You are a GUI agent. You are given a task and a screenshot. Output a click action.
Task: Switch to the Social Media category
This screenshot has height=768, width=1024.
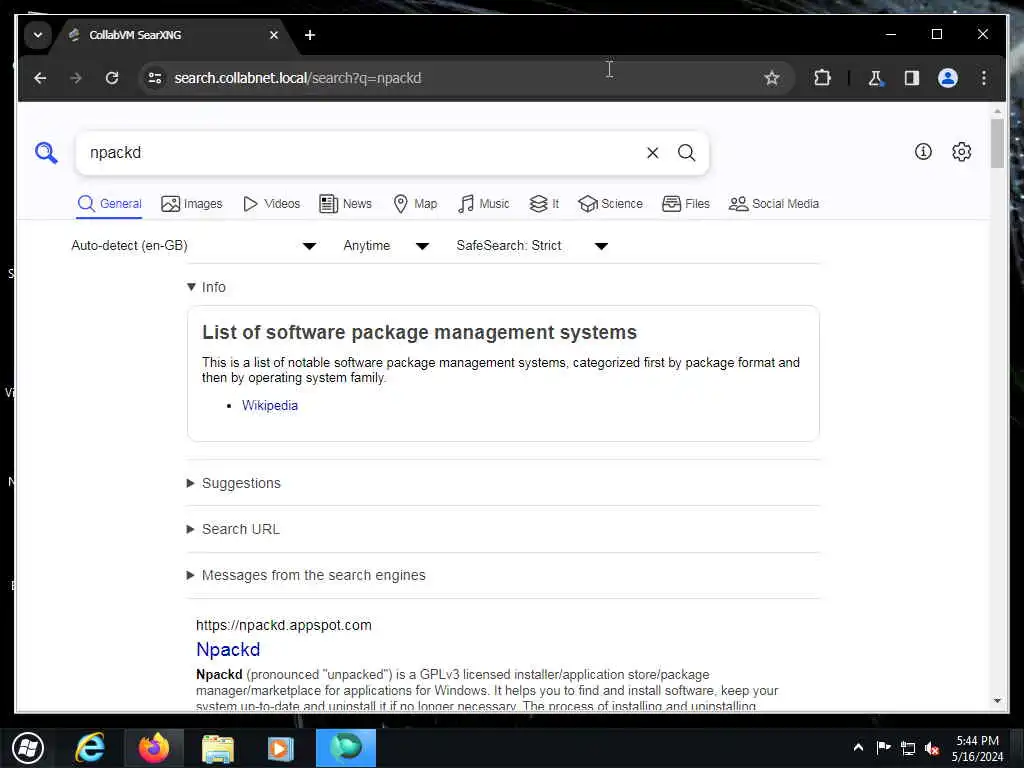click(774, 204)
